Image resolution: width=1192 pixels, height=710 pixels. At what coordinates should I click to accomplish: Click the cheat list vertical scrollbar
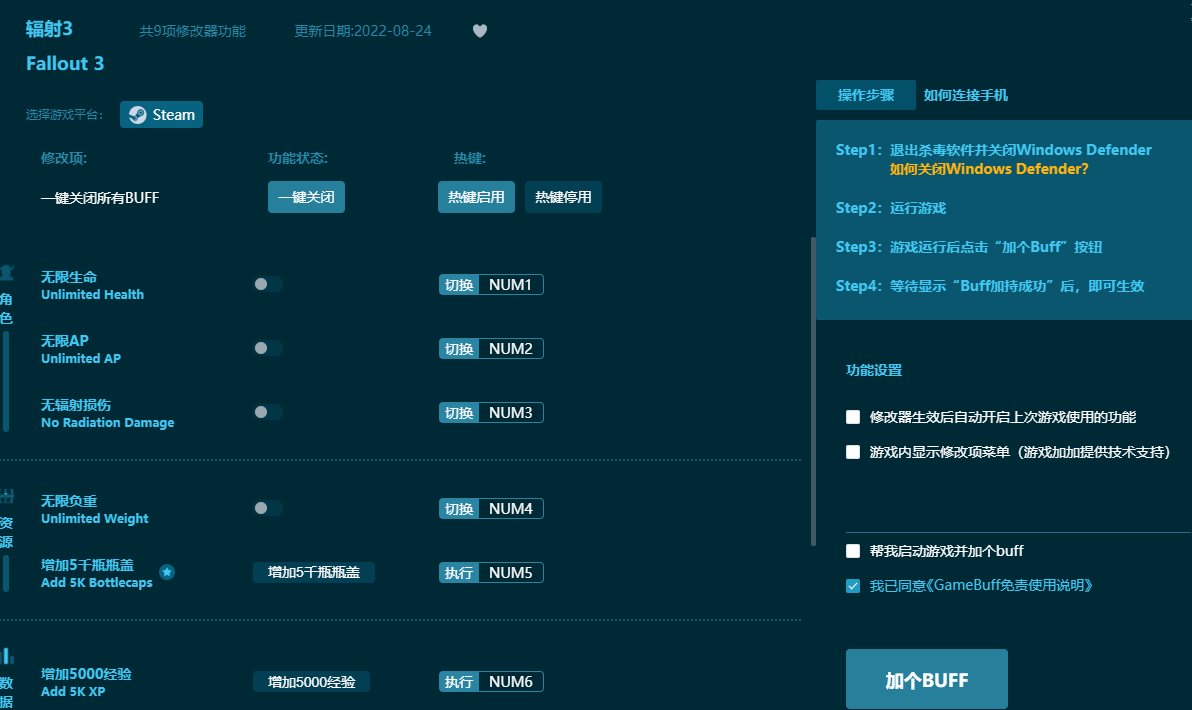(813, 391)
